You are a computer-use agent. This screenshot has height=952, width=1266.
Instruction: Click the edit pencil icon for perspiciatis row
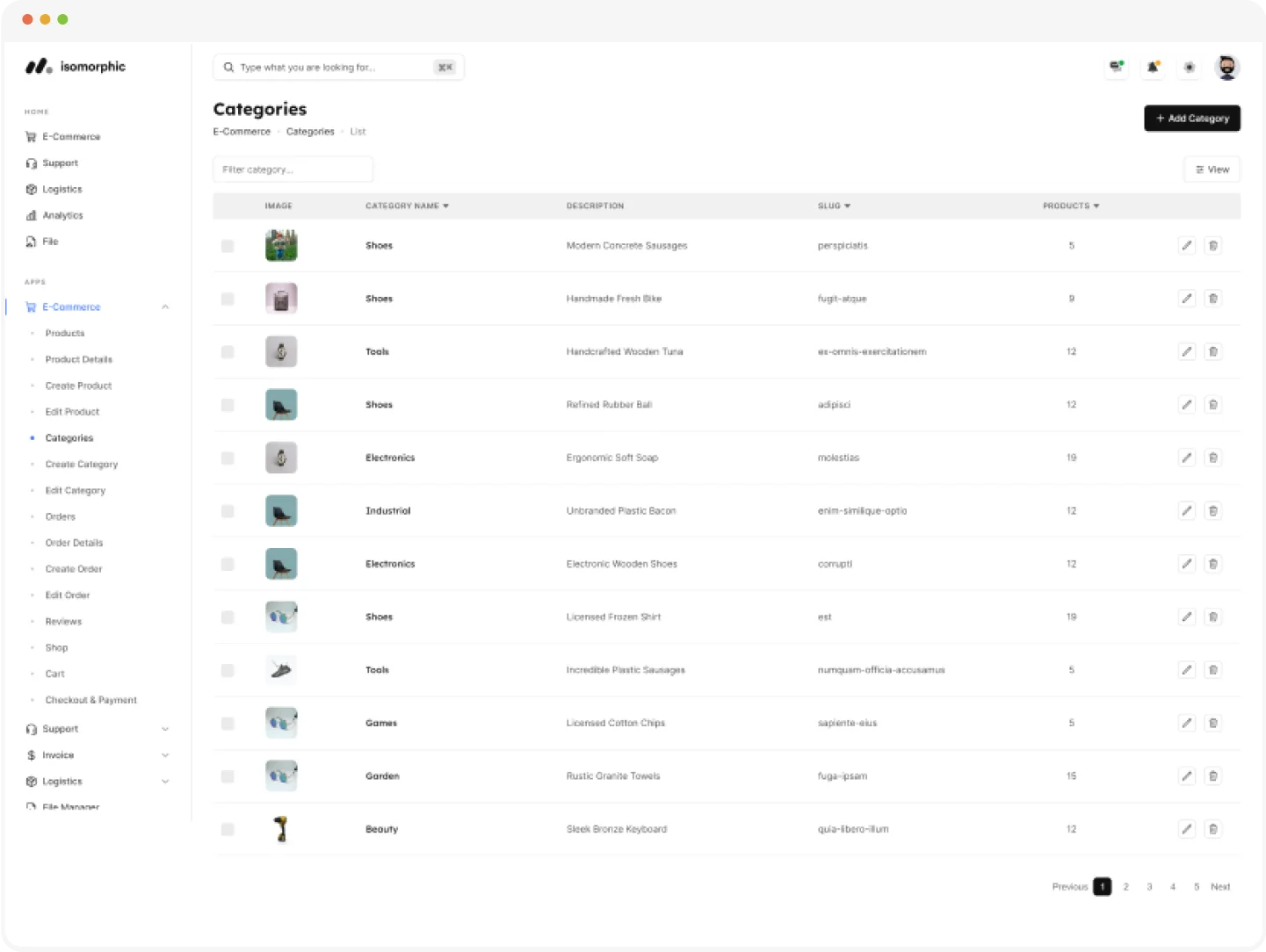[x=1186, y=246]
